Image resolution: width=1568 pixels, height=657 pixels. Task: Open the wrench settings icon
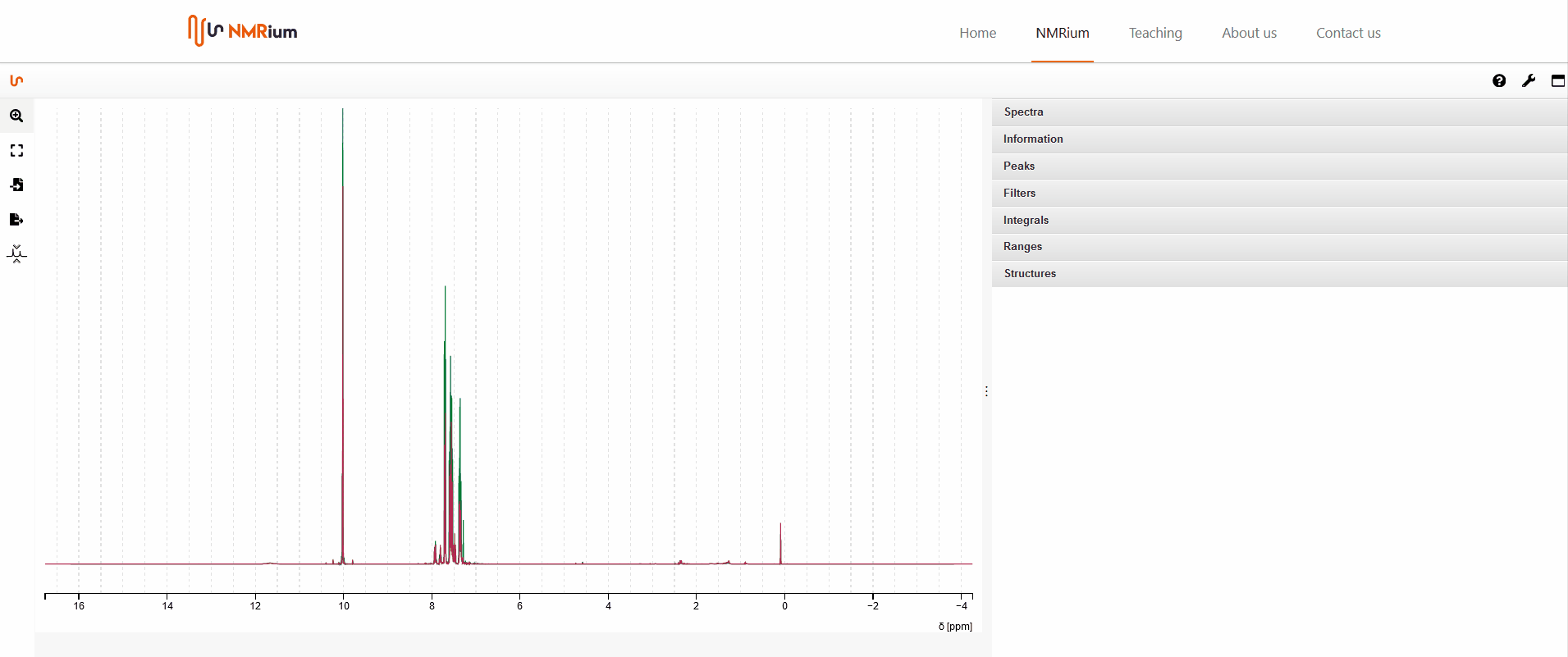point(1529,80)
